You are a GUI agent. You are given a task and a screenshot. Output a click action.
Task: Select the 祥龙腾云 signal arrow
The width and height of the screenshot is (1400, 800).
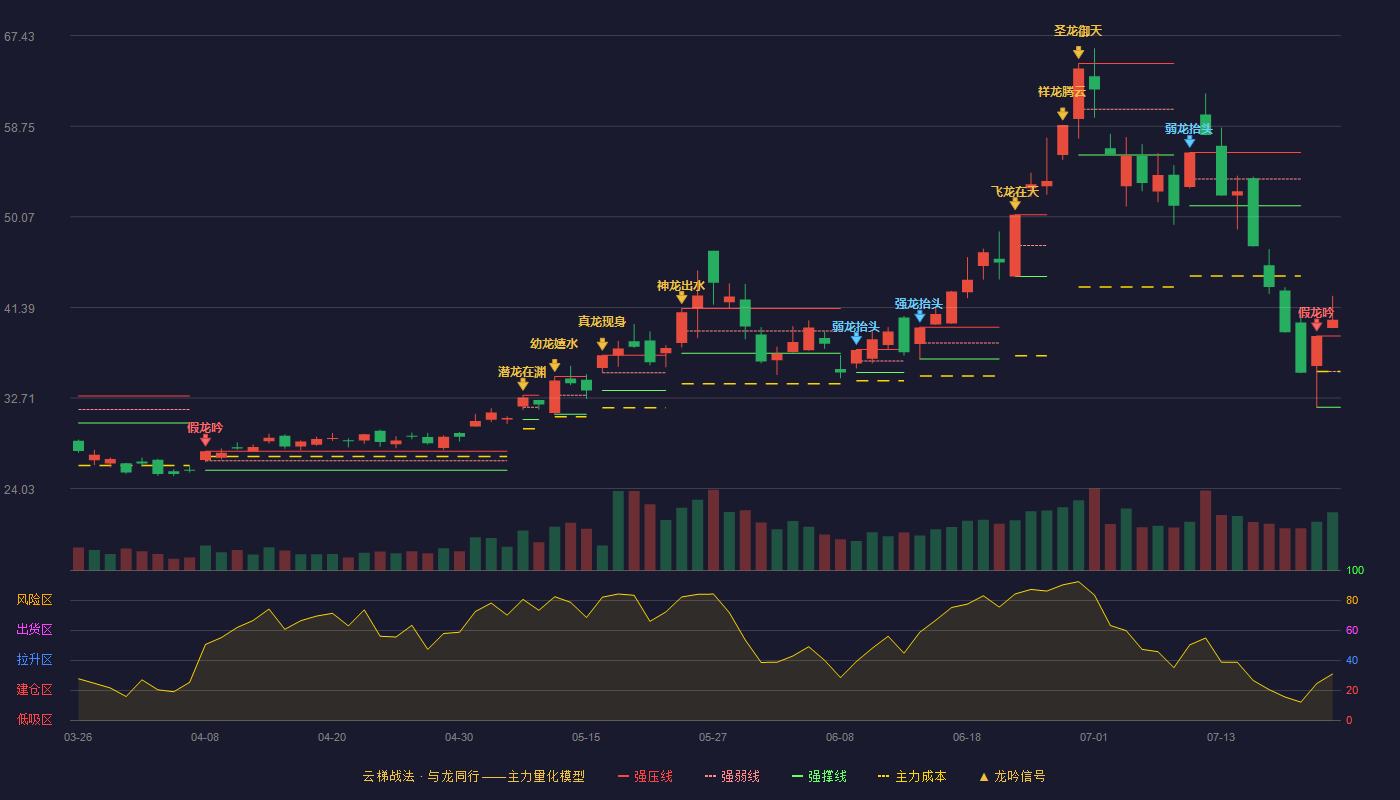pyautogui.click(x=1062, y=114)
